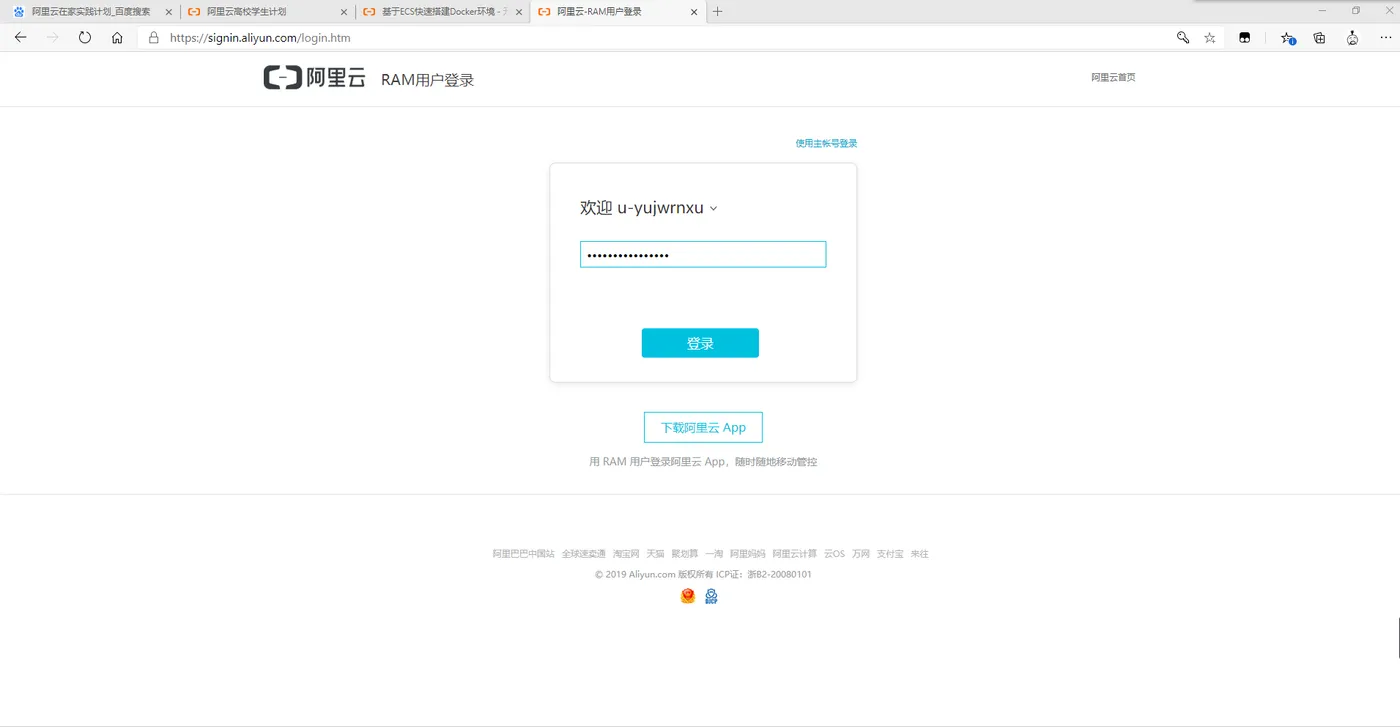The height and width of the screenshot is (727, 1400).
Task: Reload the current page
Action: click(x=85, y=38)
